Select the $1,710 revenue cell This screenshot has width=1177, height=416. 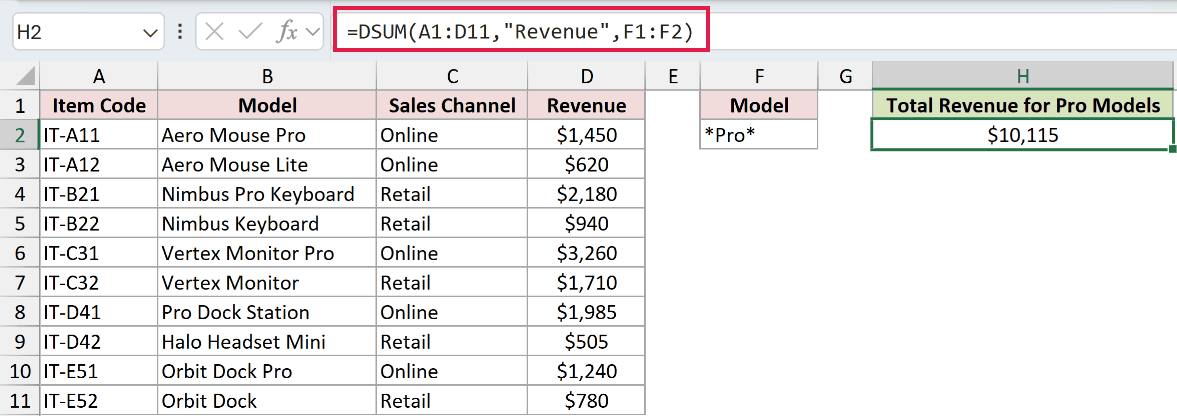click(x=586, y=283)
